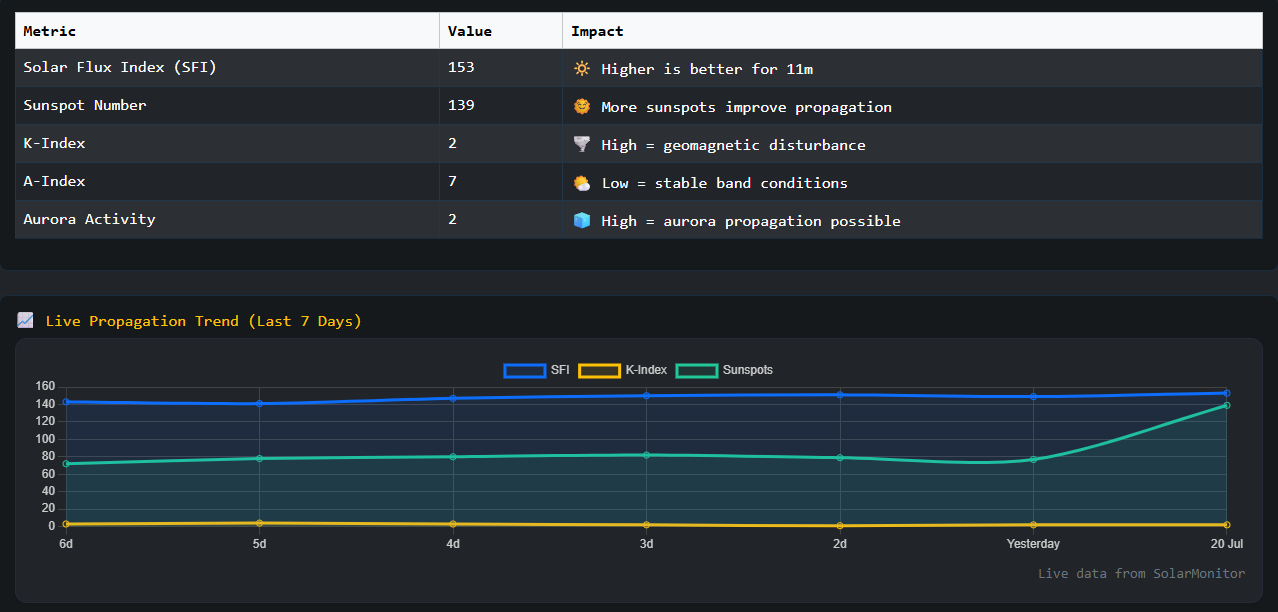Click the tornado icon in the K-Index row

pyautogui.click(x=581, y=145)
